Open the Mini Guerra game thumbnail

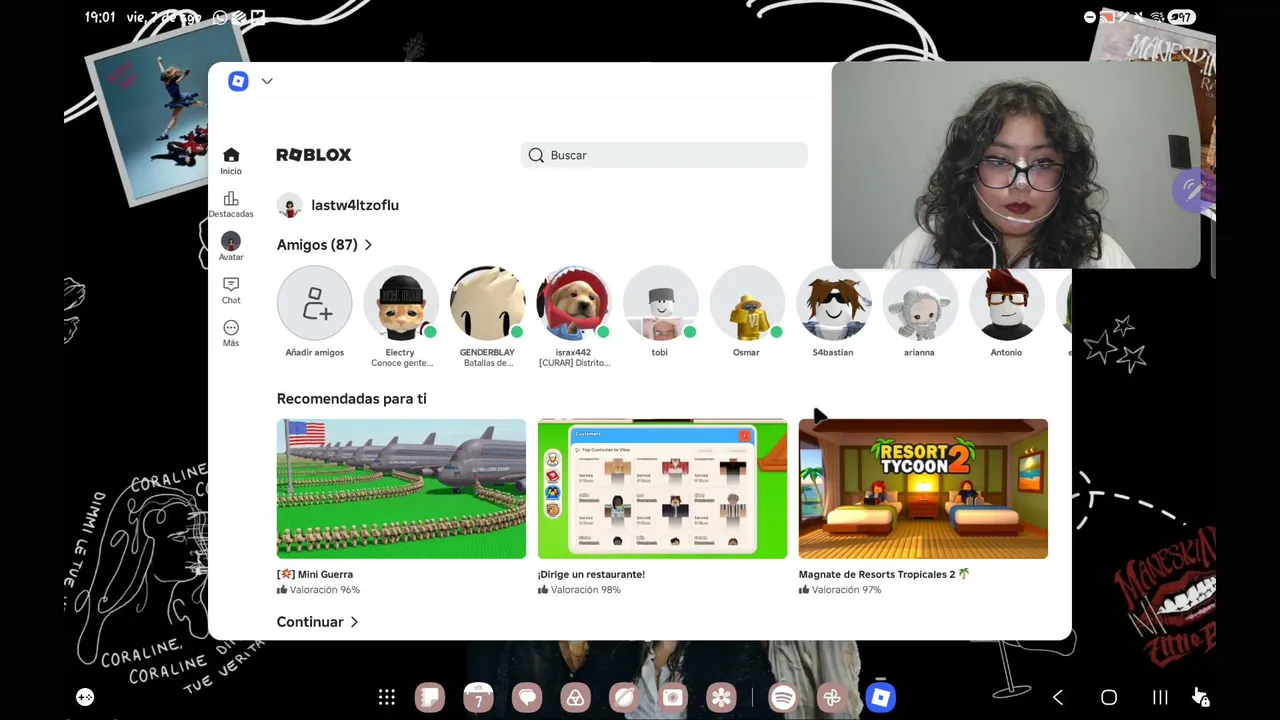(x=401, y=489)
